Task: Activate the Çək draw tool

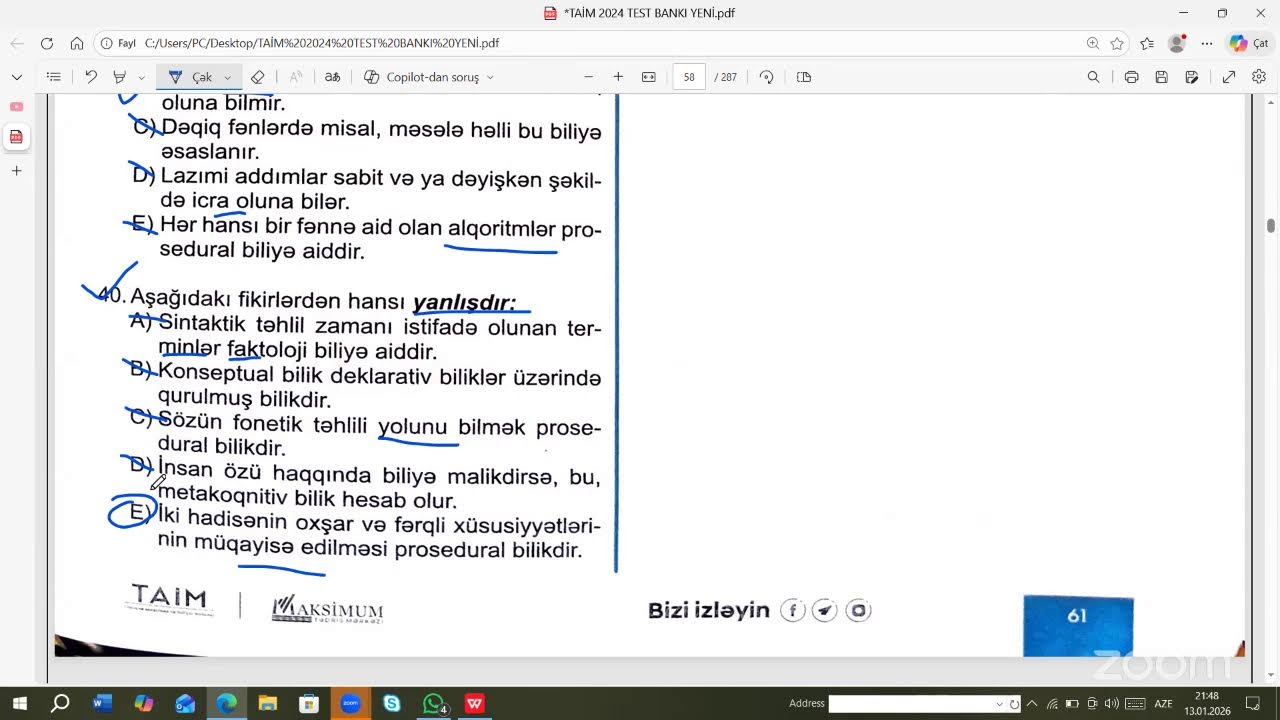Action: pyautogui.click(x=191, y=77)
